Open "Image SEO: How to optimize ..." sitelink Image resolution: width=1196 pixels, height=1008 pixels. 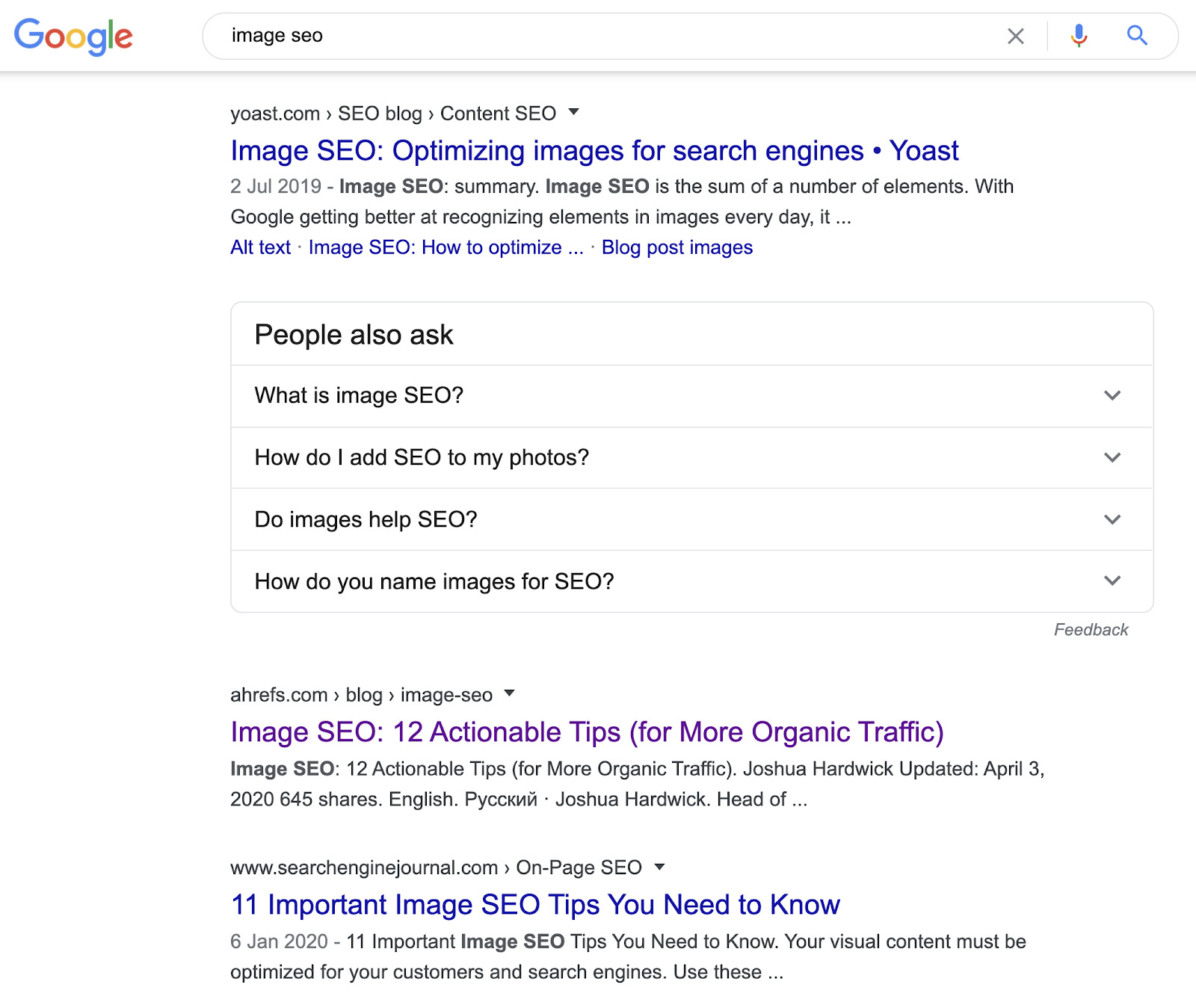pos(446,247)
